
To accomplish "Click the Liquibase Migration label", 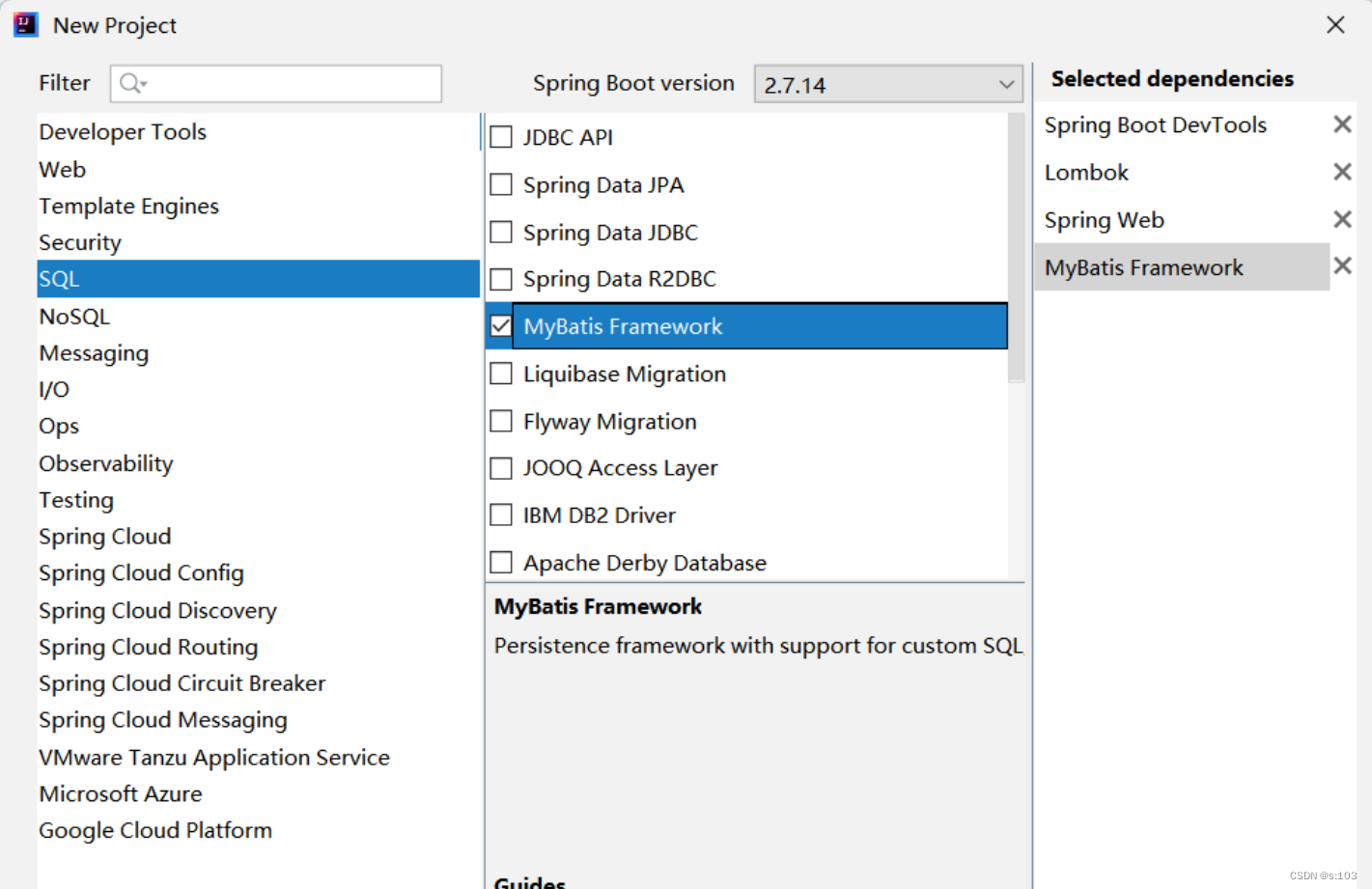I will [x=625, y=375].
